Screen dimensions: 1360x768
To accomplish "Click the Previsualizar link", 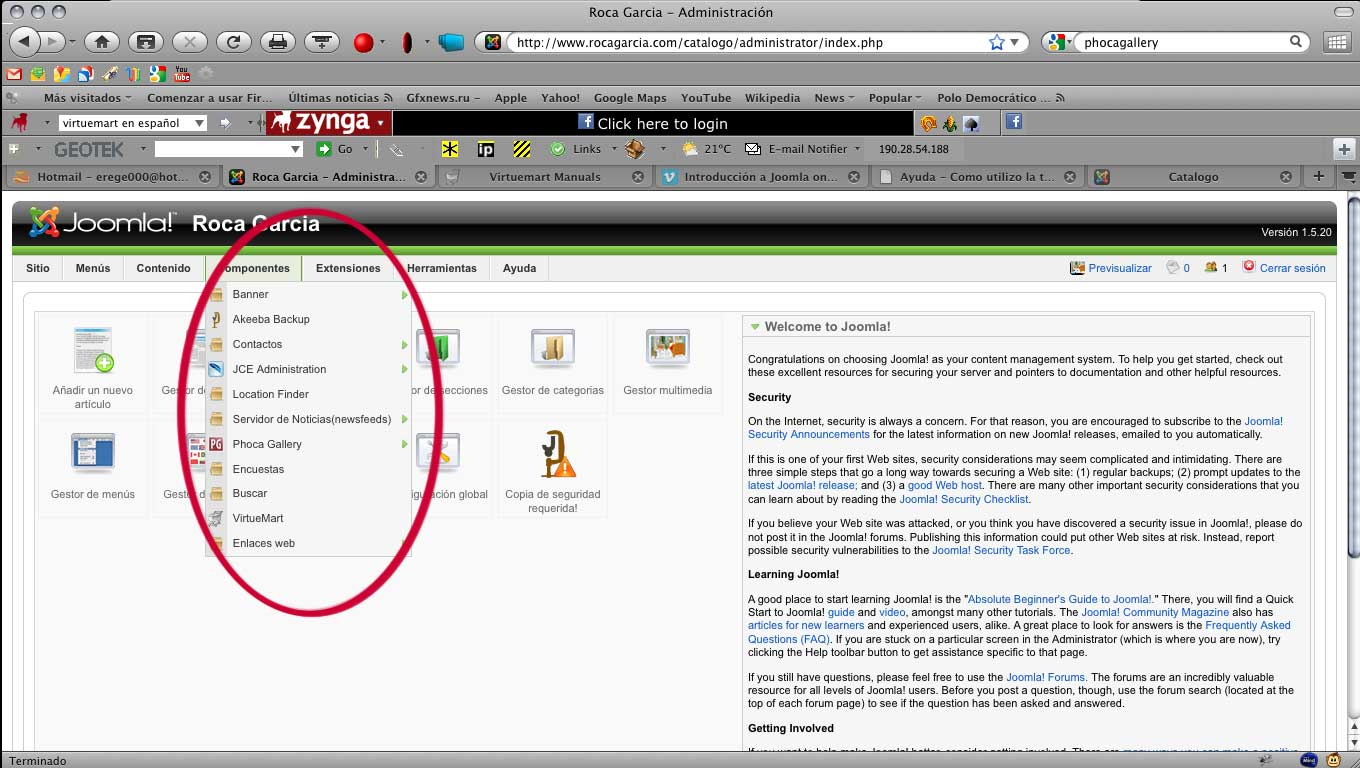I will [x=1120, y=268].
